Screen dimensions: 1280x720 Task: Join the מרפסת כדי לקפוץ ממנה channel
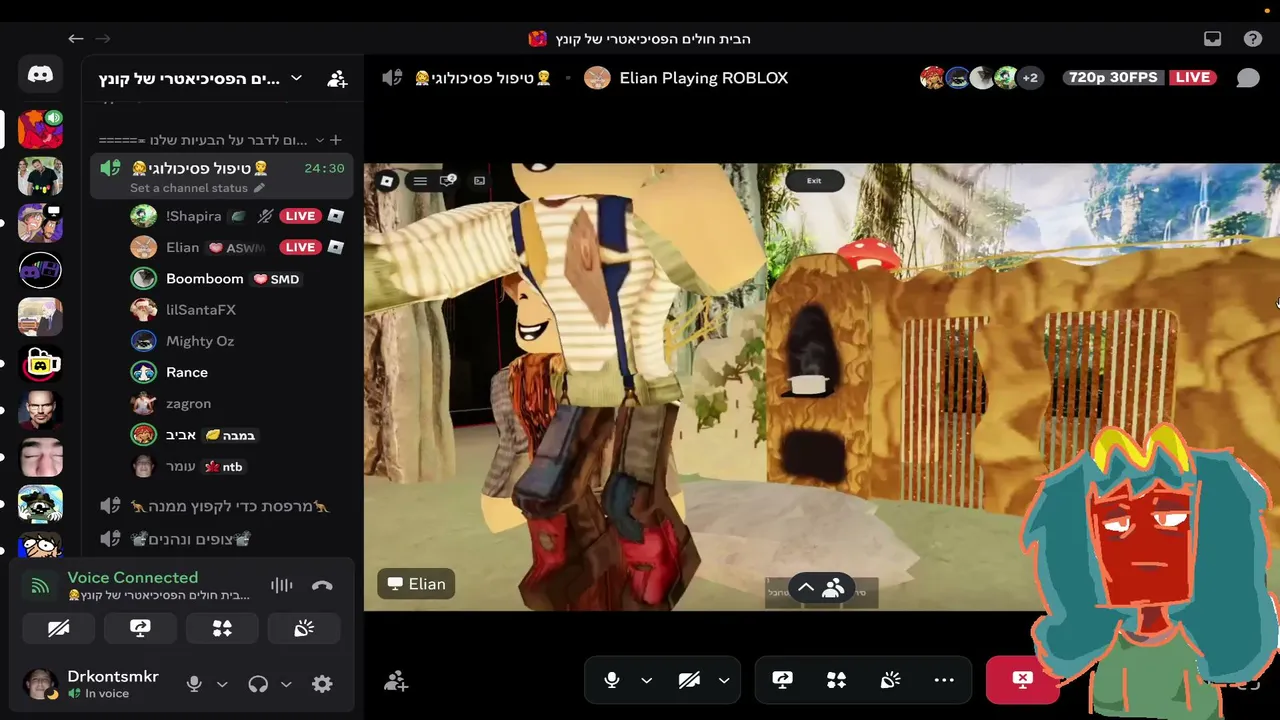tap(221, 506)
